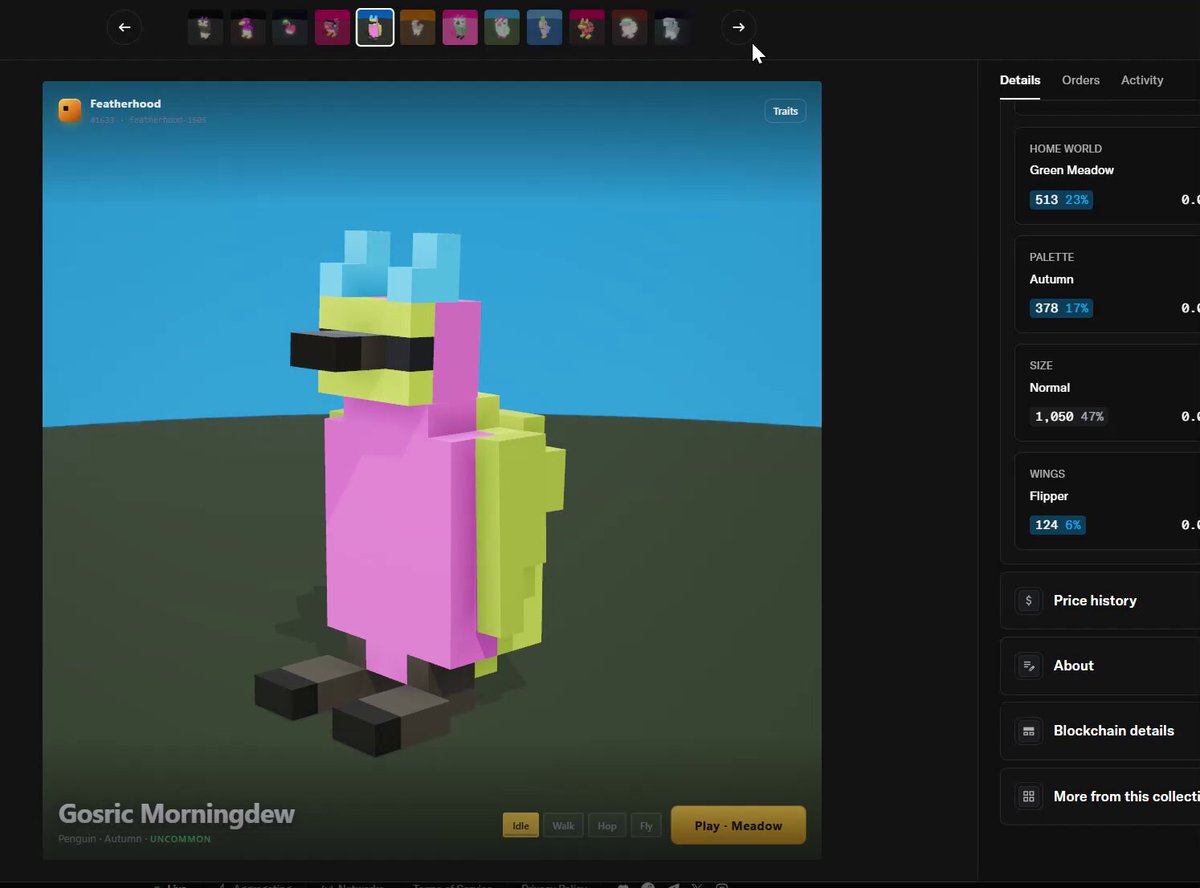
Task: Click the Traits button on the viewer
Action: tap(786, 111)
